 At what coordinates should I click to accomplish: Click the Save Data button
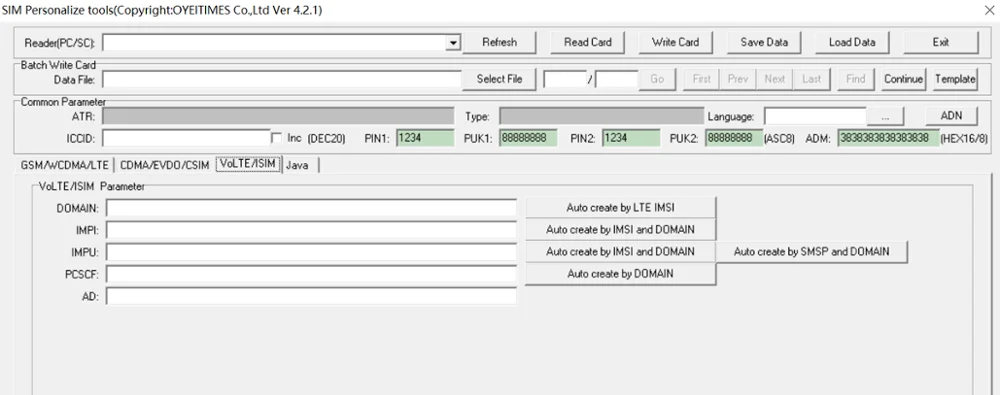pyautogui.click(x=764, y=42)
